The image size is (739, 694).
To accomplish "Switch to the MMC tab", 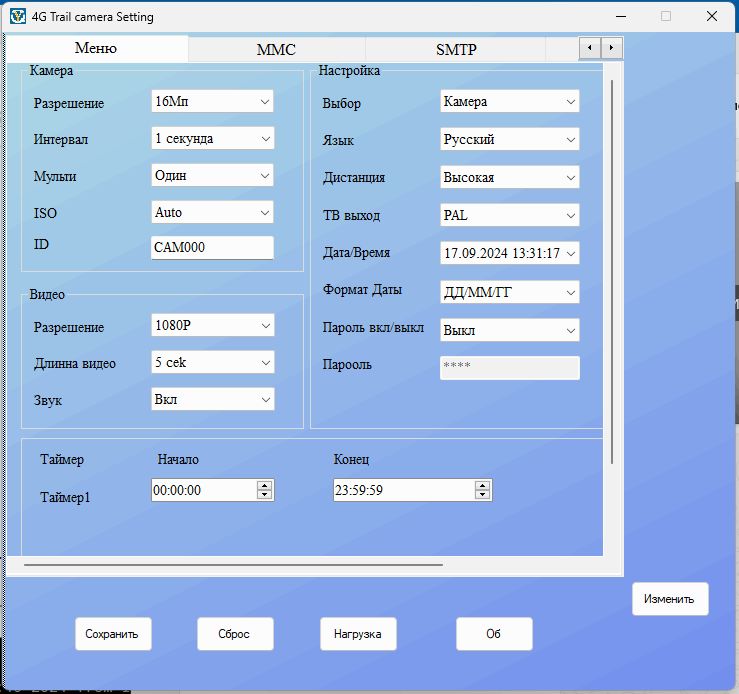I will pyautogui.click(x=276, y=49).
